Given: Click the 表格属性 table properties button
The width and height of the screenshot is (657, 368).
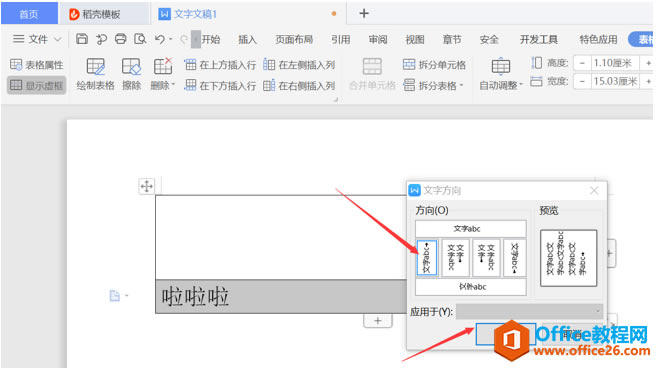Looking at the screenshot, I should point(36,65).
